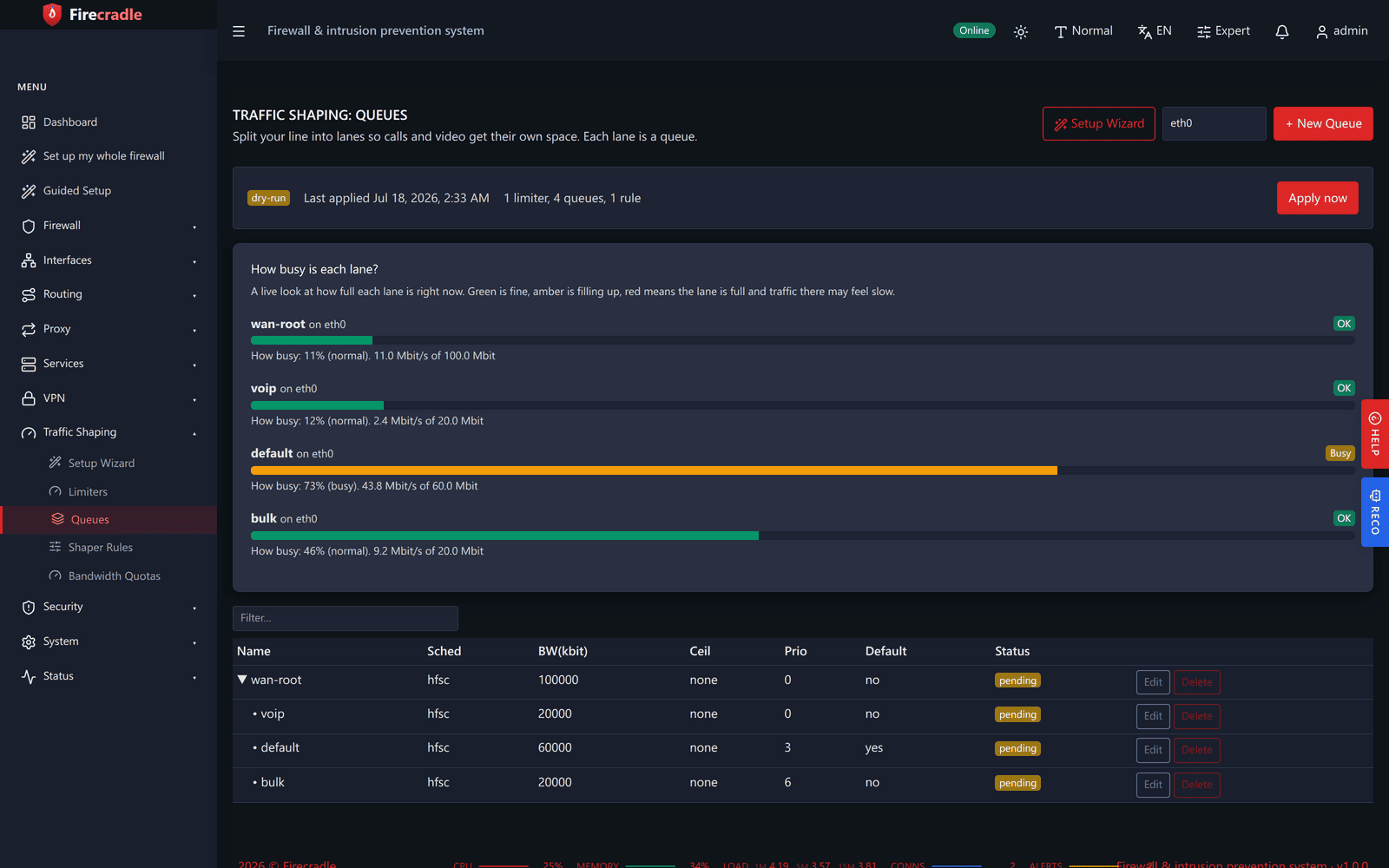Click the Proxy arrows icon
This screenshot has width=1389, height=868.
[29, 329]
